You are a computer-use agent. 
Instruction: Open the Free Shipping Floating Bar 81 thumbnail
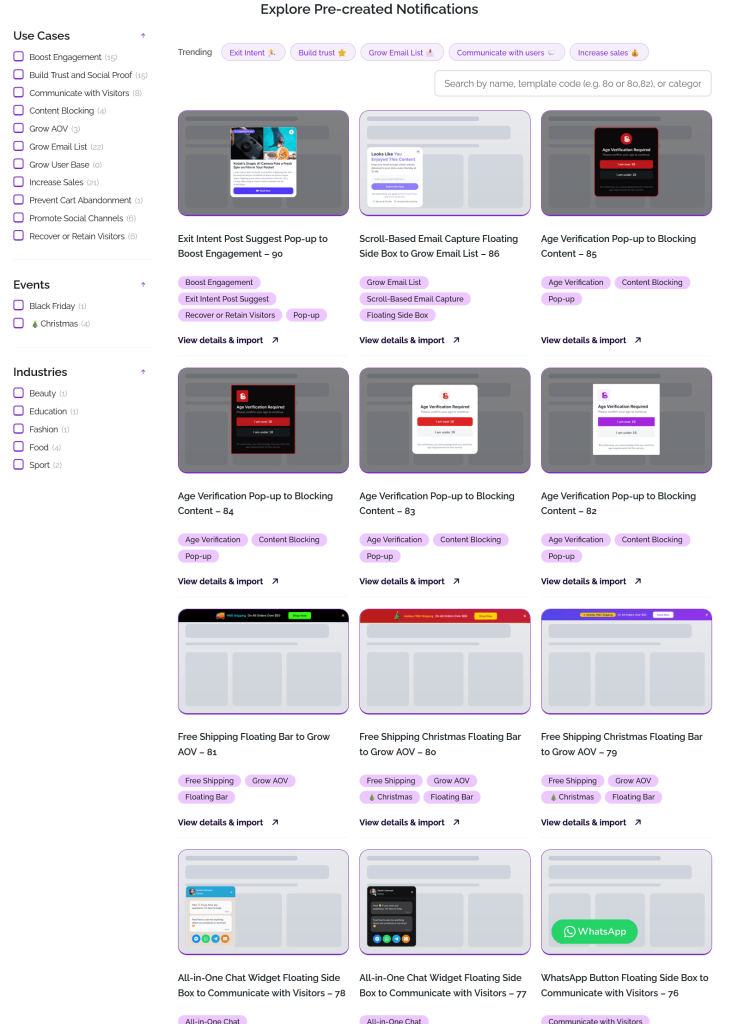[x=263, y=662]
